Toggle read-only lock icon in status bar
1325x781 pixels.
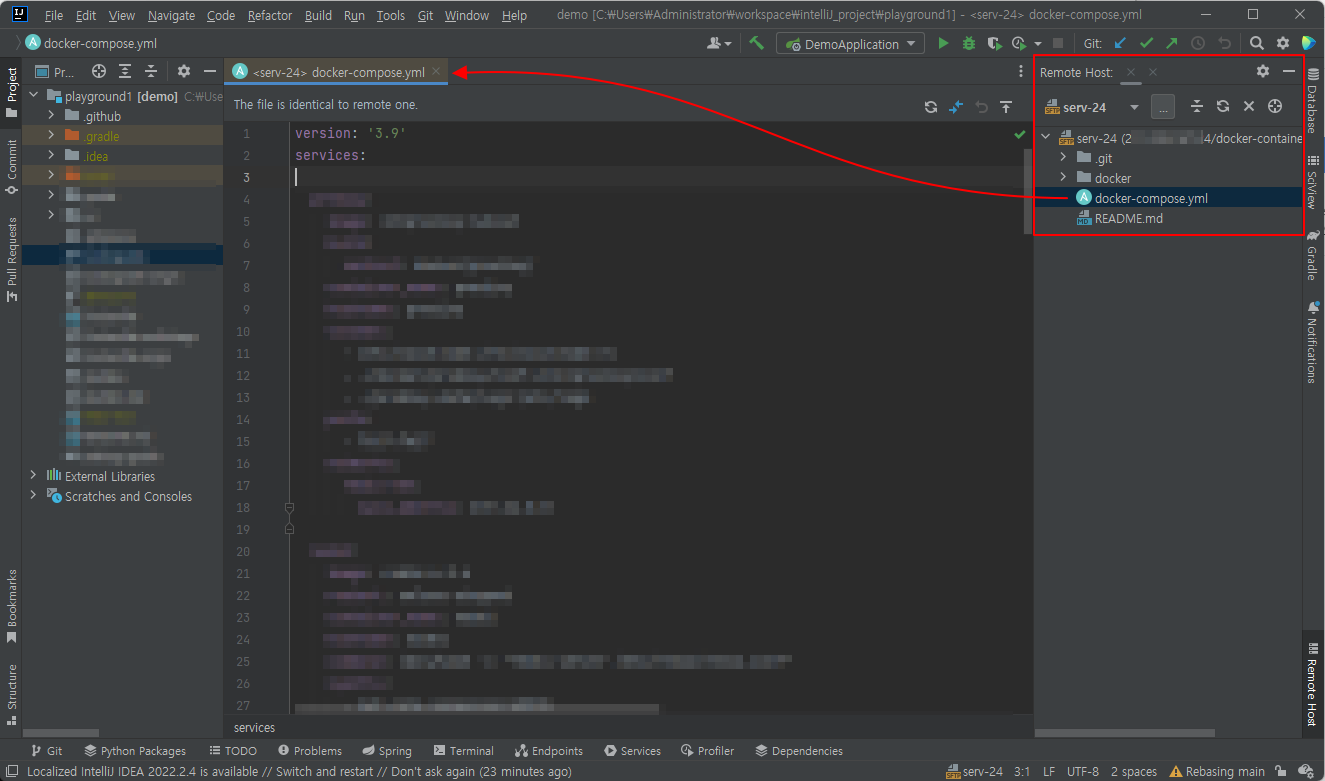pos(1281,771)
